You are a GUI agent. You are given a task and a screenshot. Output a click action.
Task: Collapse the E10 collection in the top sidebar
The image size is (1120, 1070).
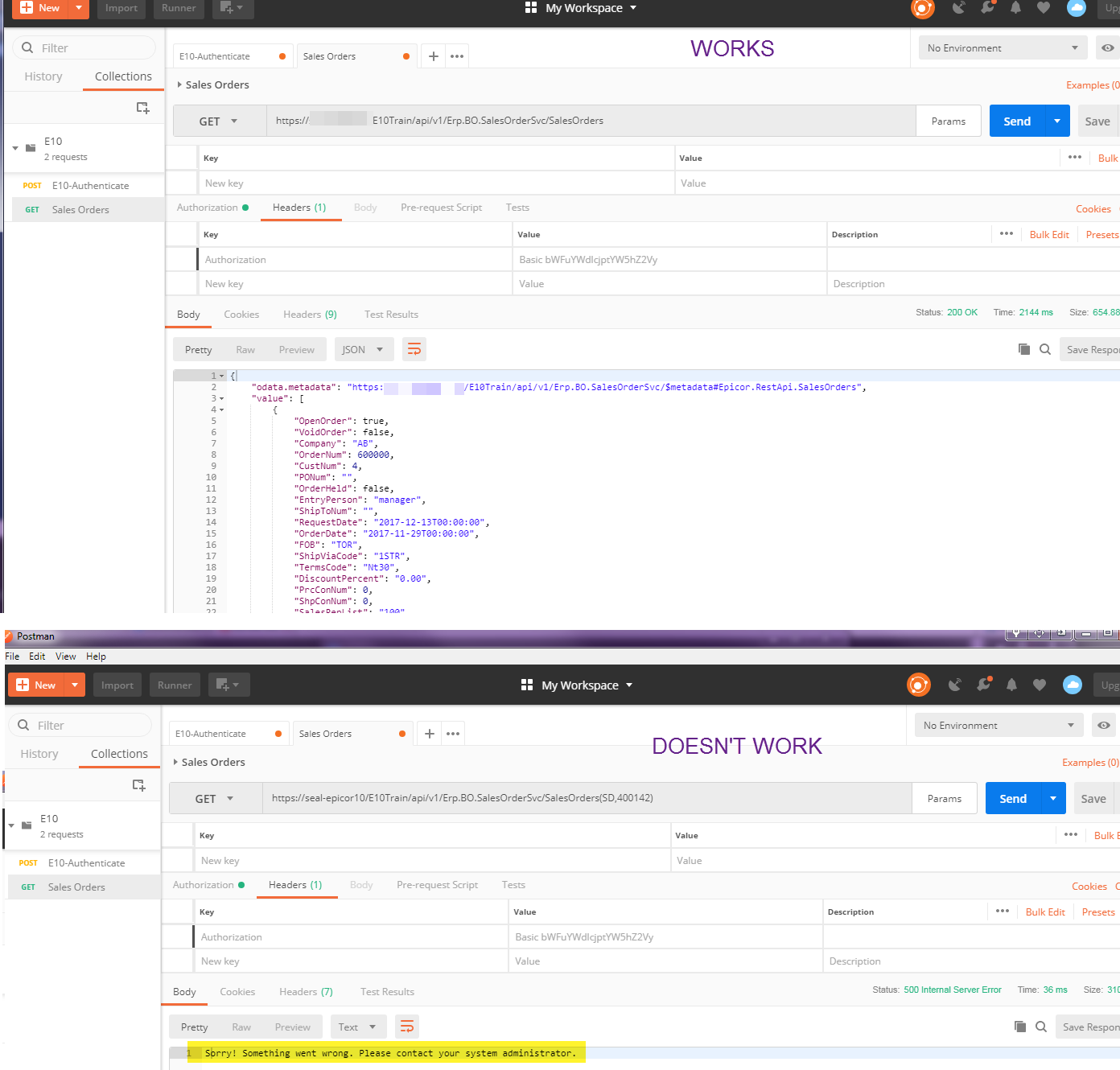coord(15,148)
